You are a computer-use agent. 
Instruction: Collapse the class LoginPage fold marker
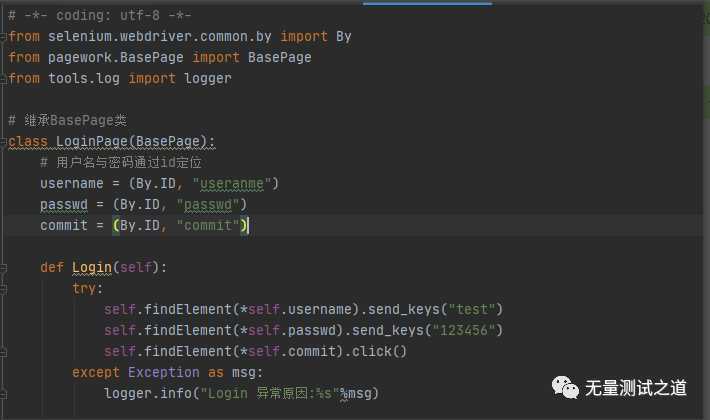point(3,142)
